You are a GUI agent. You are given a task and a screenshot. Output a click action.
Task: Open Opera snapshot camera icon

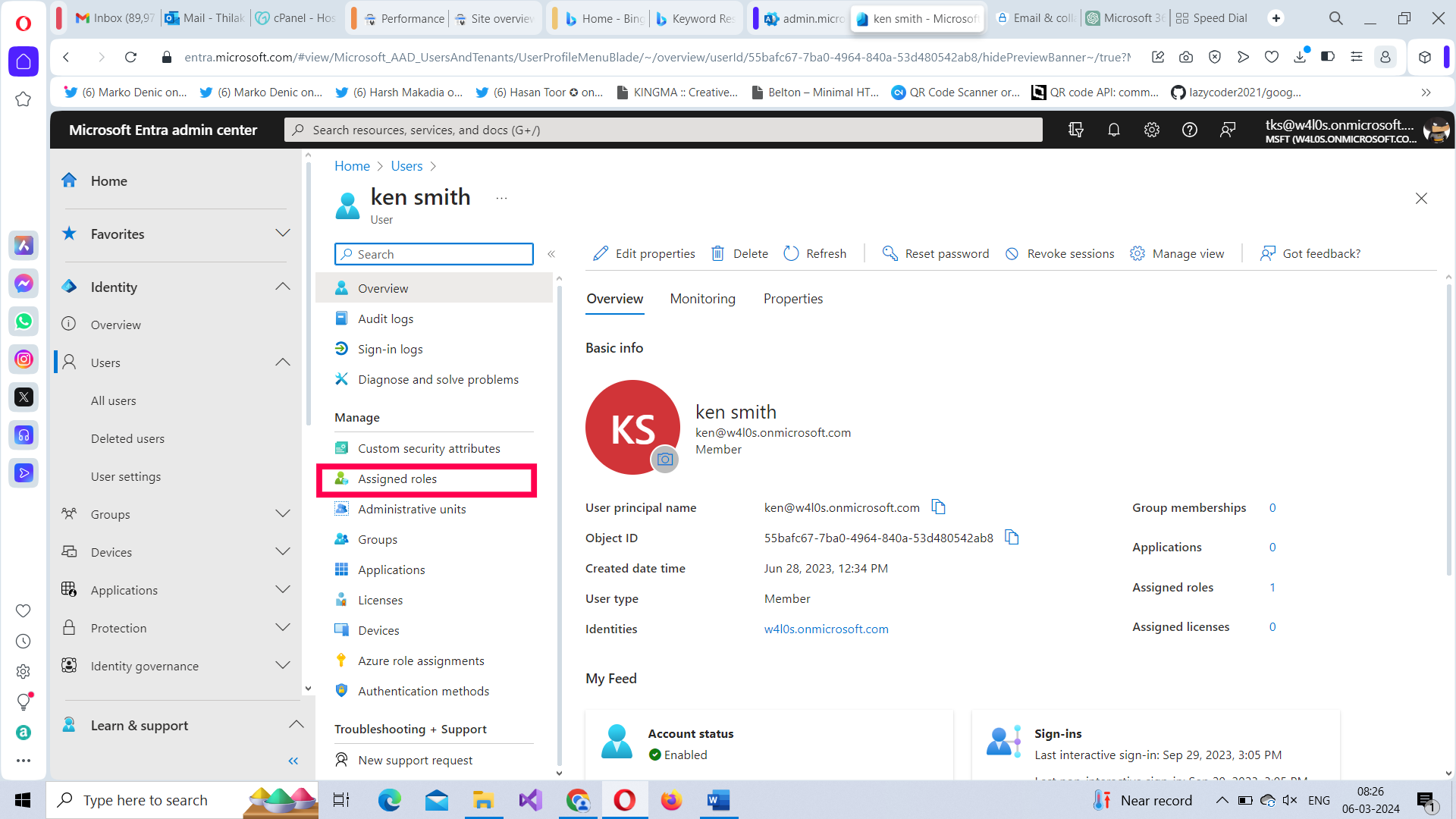coord(1186,57)
